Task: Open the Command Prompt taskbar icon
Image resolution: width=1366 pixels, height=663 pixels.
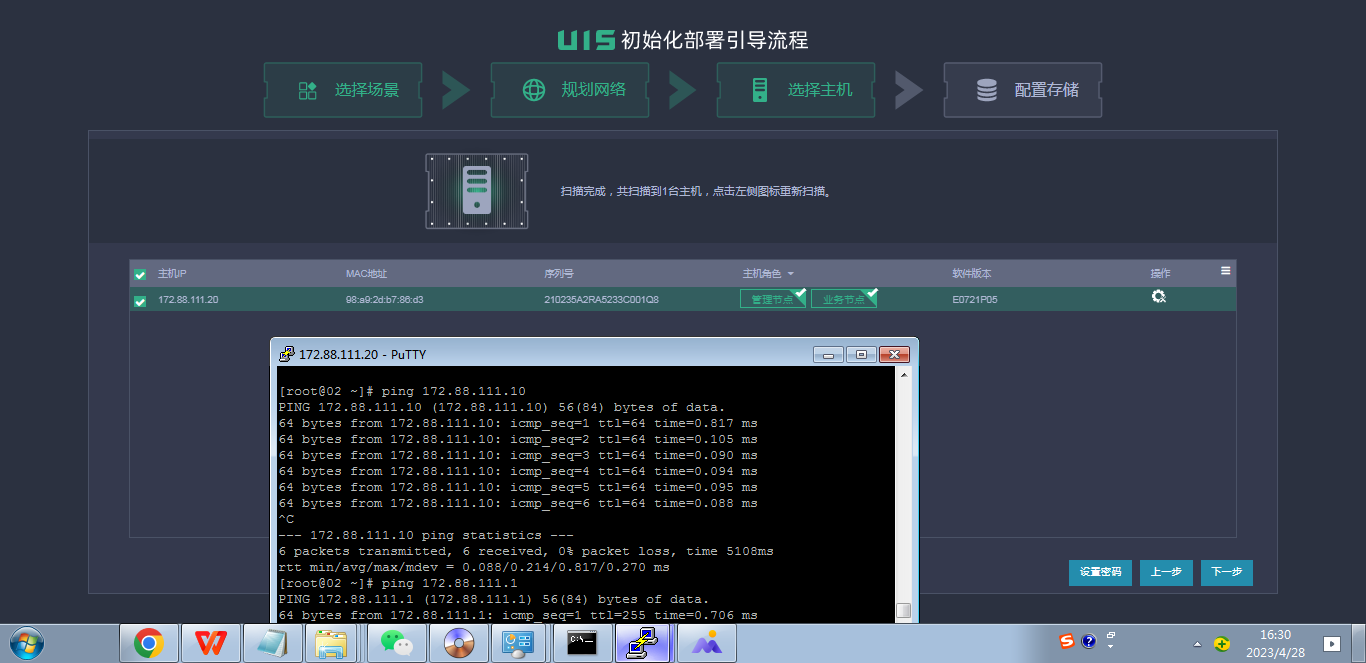Action: pyautogui.click(x=583, y=643)
